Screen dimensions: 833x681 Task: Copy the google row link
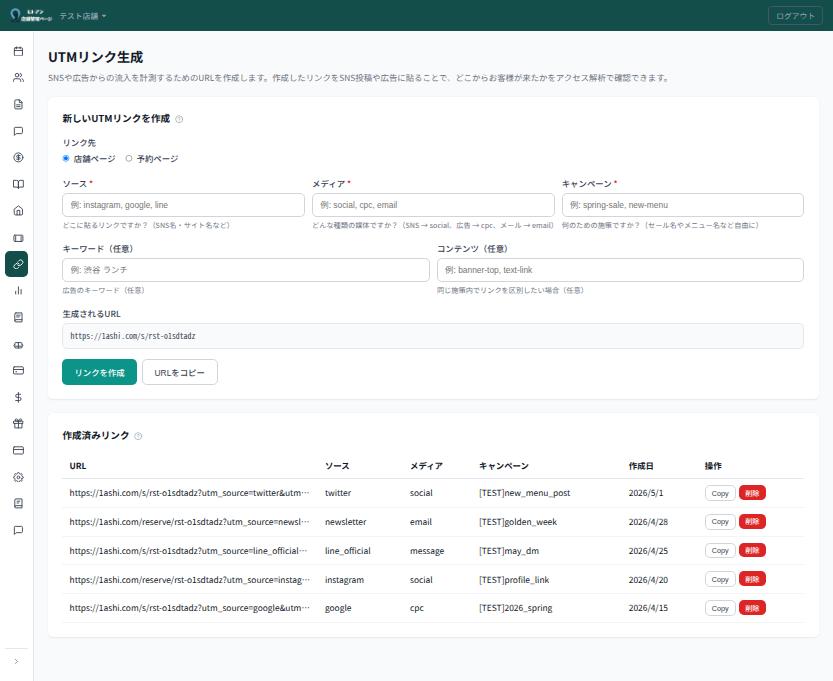click(x=720, y=608)
